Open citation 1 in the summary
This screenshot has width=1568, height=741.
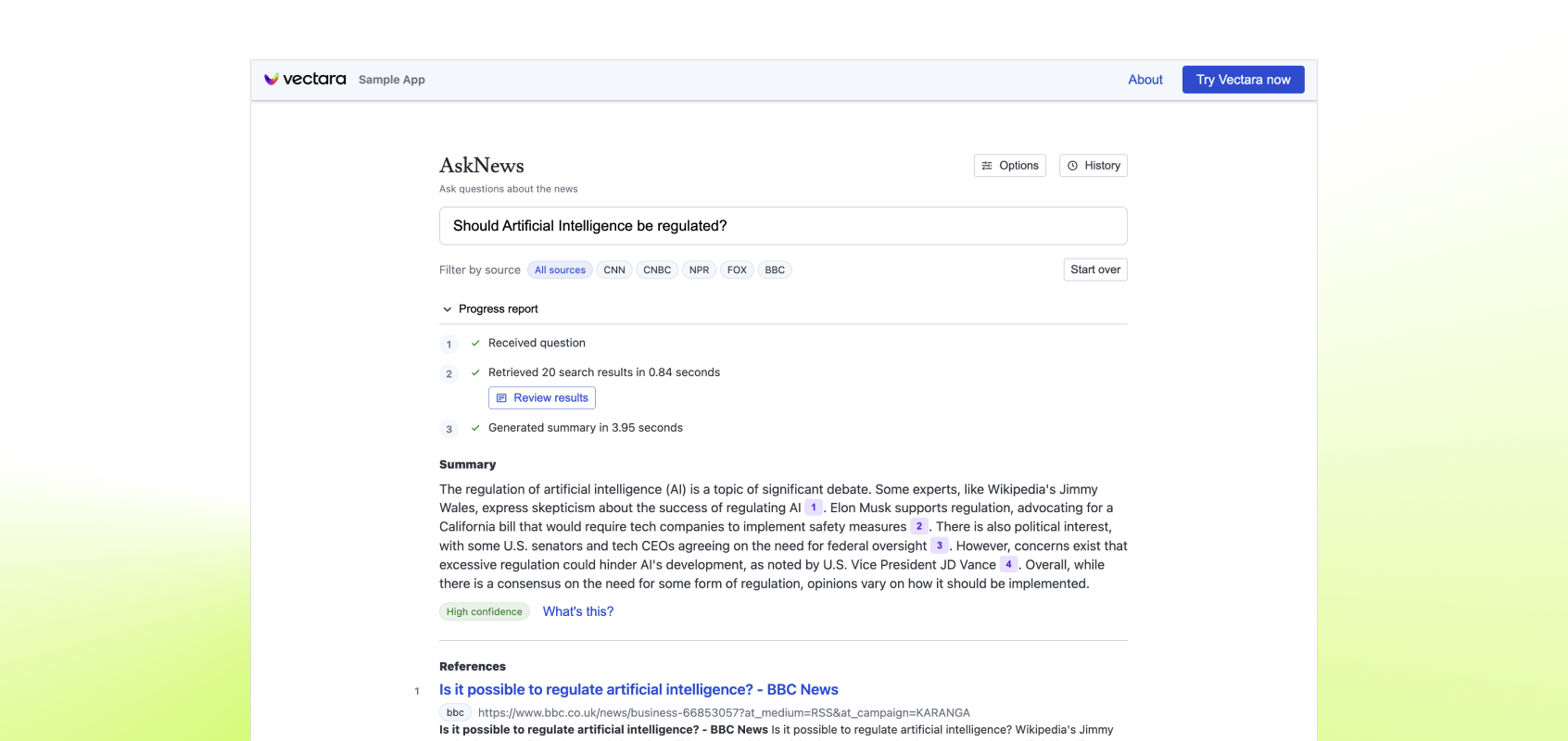[814, 508]
